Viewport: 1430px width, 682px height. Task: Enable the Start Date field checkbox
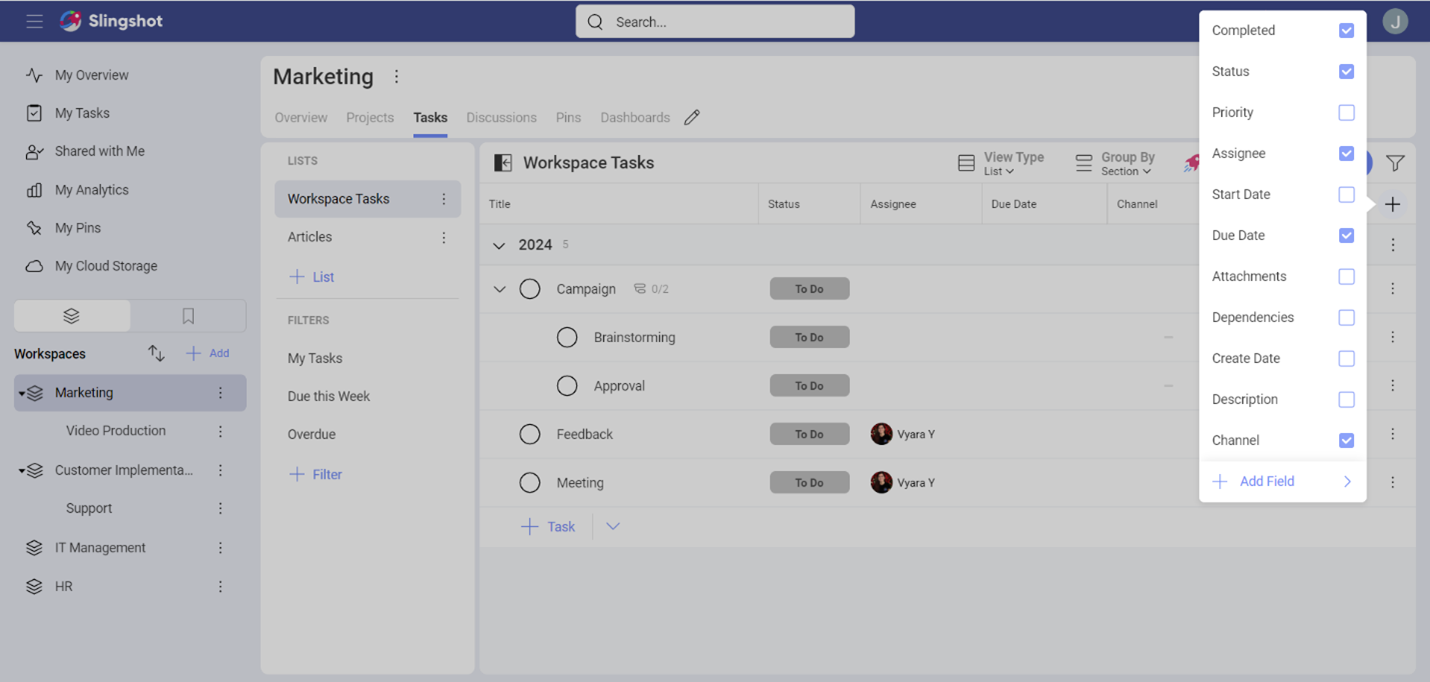coord(1346,195)
